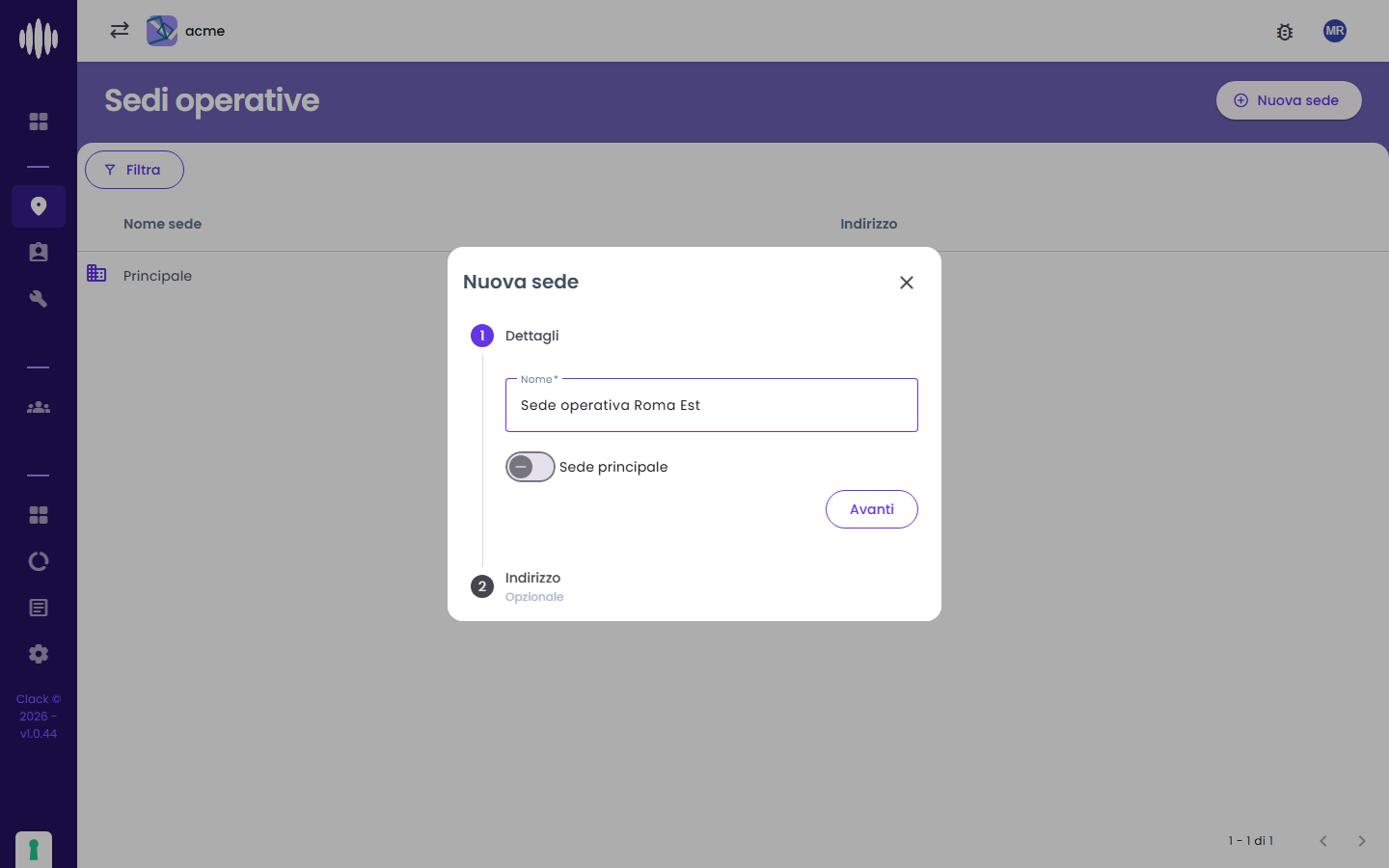Click the Clack waveform logo in sidebar

point(39,39)
